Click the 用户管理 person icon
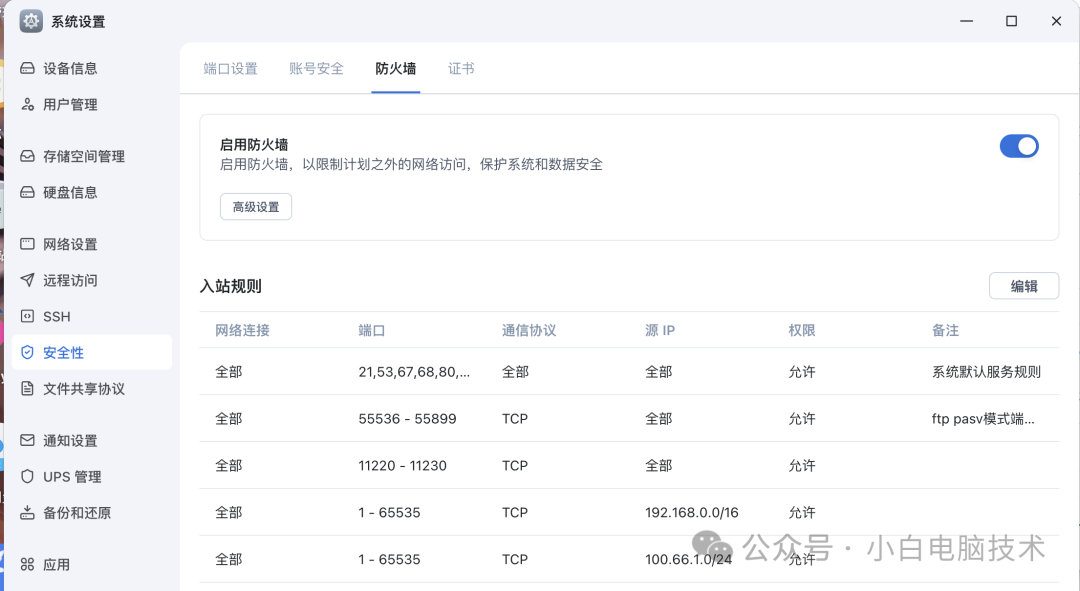The height and width of the screenshot is (591, 1080). point(28,104)
